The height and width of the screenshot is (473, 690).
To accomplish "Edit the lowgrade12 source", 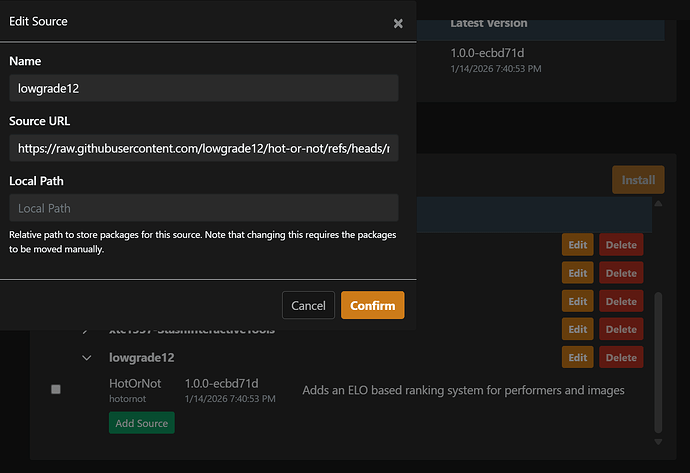I will (x=578, y=357).
